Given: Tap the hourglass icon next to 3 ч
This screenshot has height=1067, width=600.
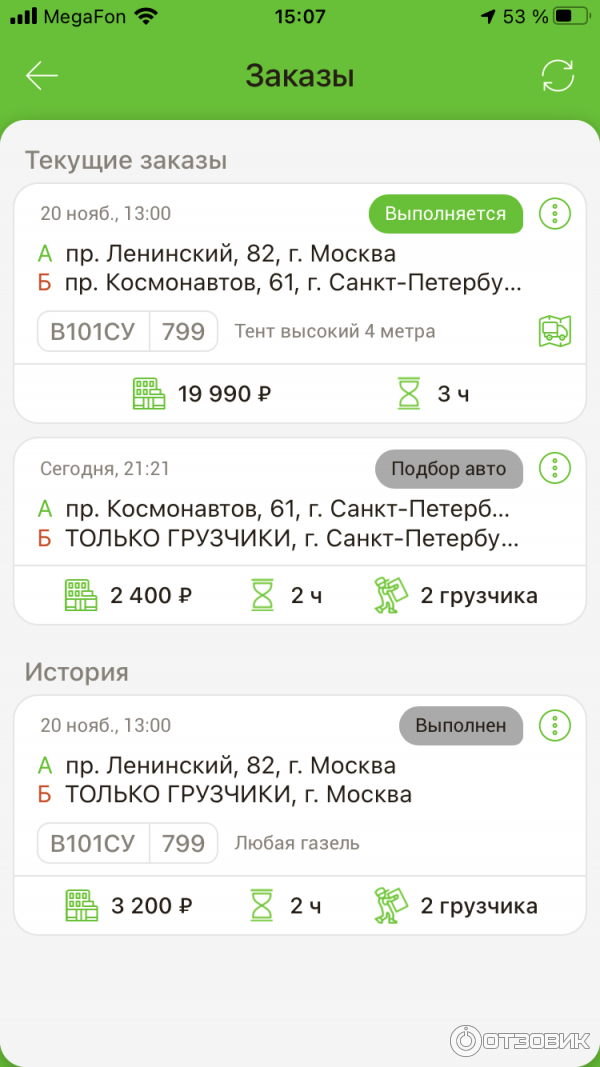Looking at the screenshot, I should tap(409, 394).
